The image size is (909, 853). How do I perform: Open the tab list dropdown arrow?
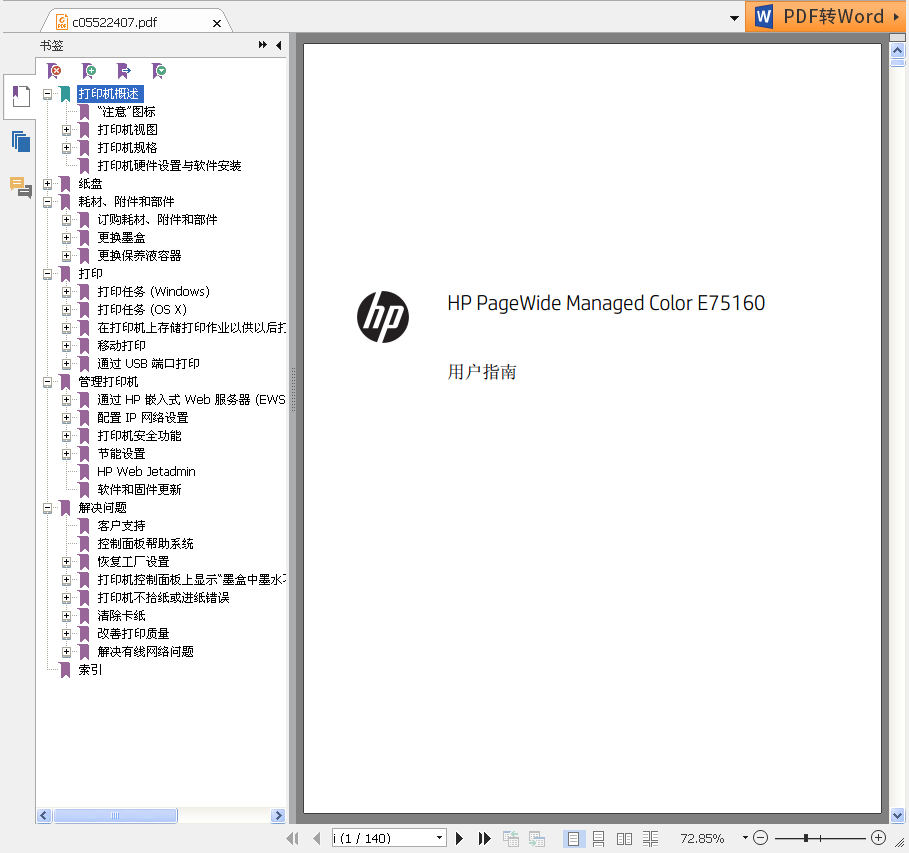tap(734, 18)
